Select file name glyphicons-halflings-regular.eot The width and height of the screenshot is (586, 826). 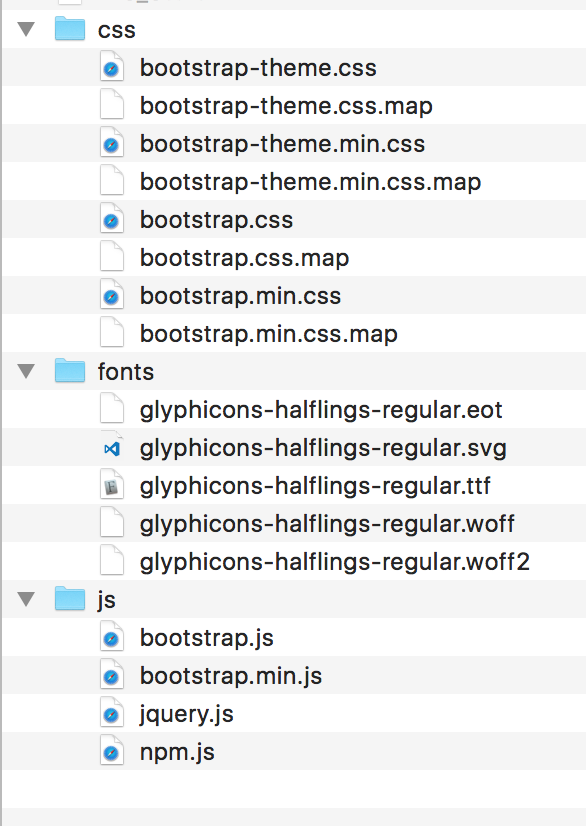coord(321,410)
